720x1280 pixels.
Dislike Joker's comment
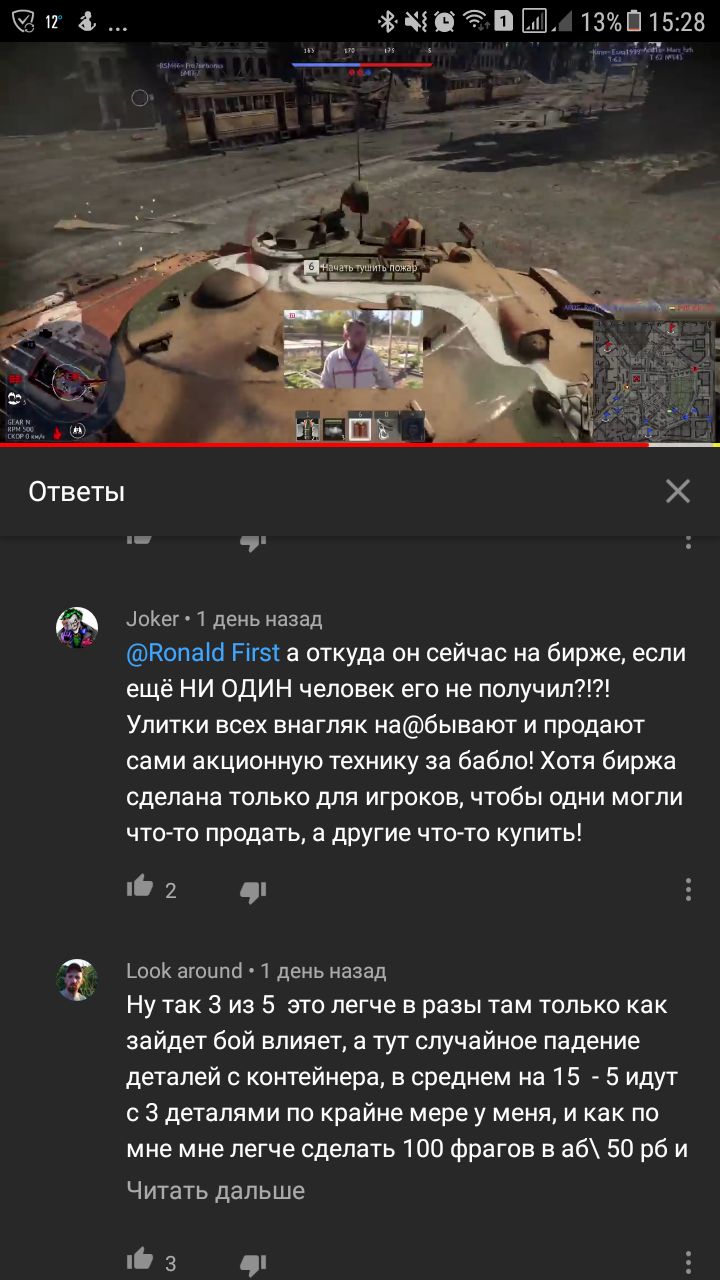(x=253, y=890)
